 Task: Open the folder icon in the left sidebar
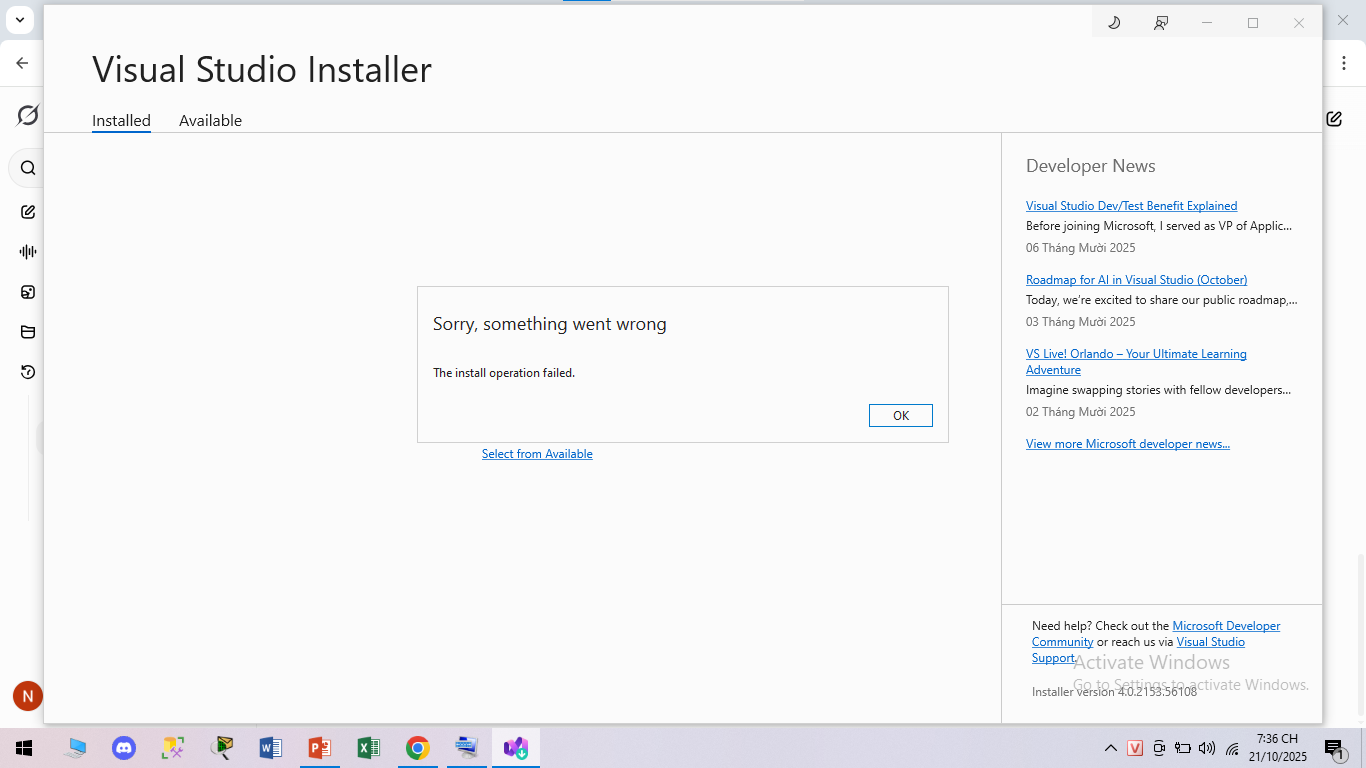coord(28,332)
